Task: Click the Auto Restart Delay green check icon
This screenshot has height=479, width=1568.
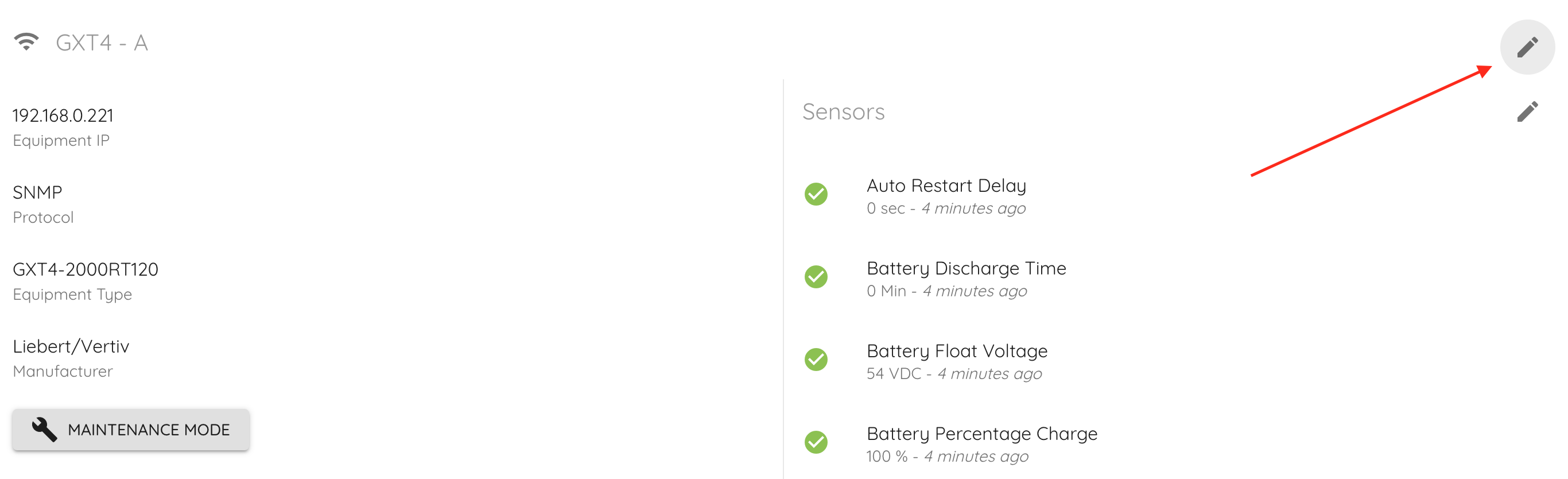Action: coord(816,194)
